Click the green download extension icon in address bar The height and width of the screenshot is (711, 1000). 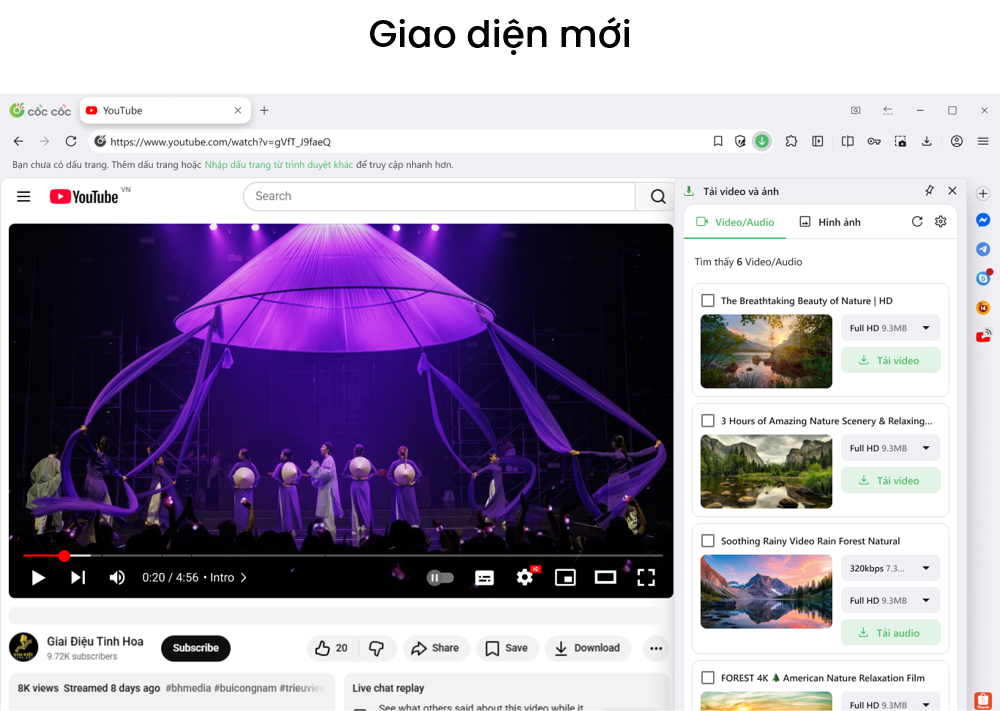click(x=762, y=142)
